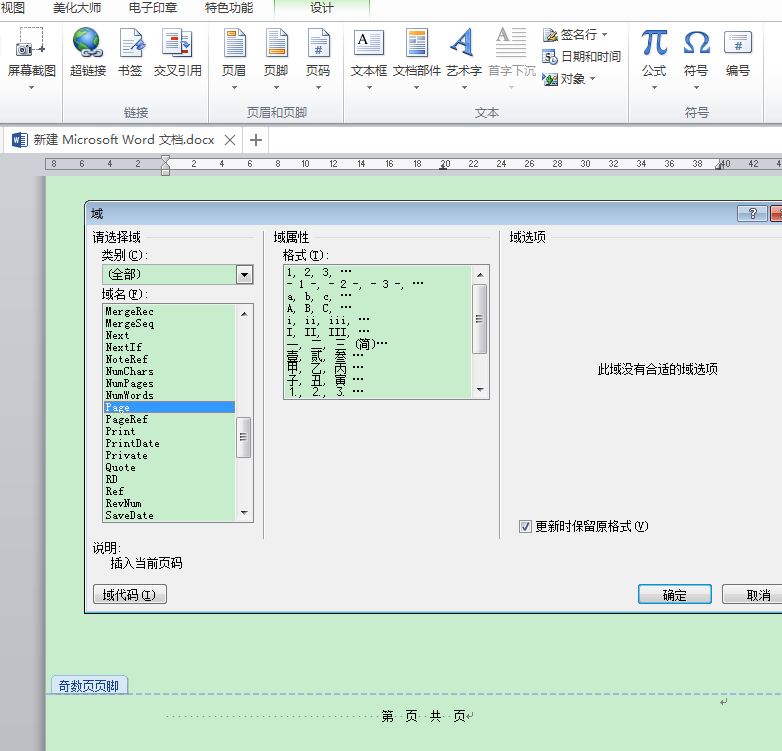The width and height of the screenshot is (782, 751).
Task: Click the Drop Cap (首字下沉) icon
Action: coord(511,42)
